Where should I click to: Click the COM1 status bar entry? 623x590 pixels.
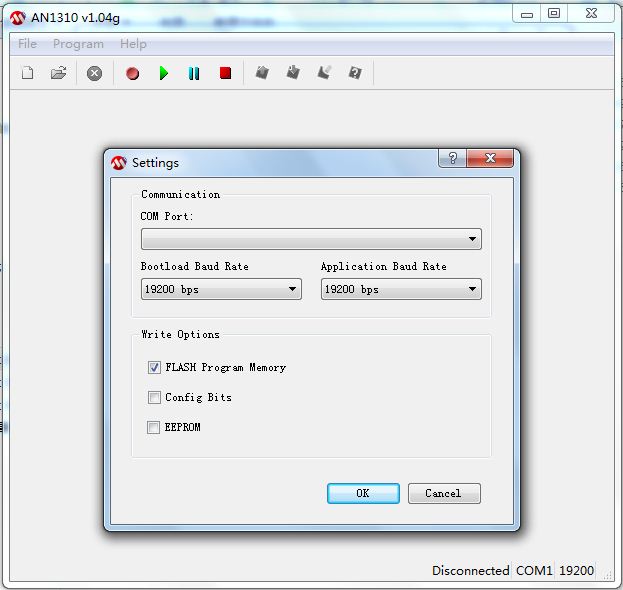[534, 571]
